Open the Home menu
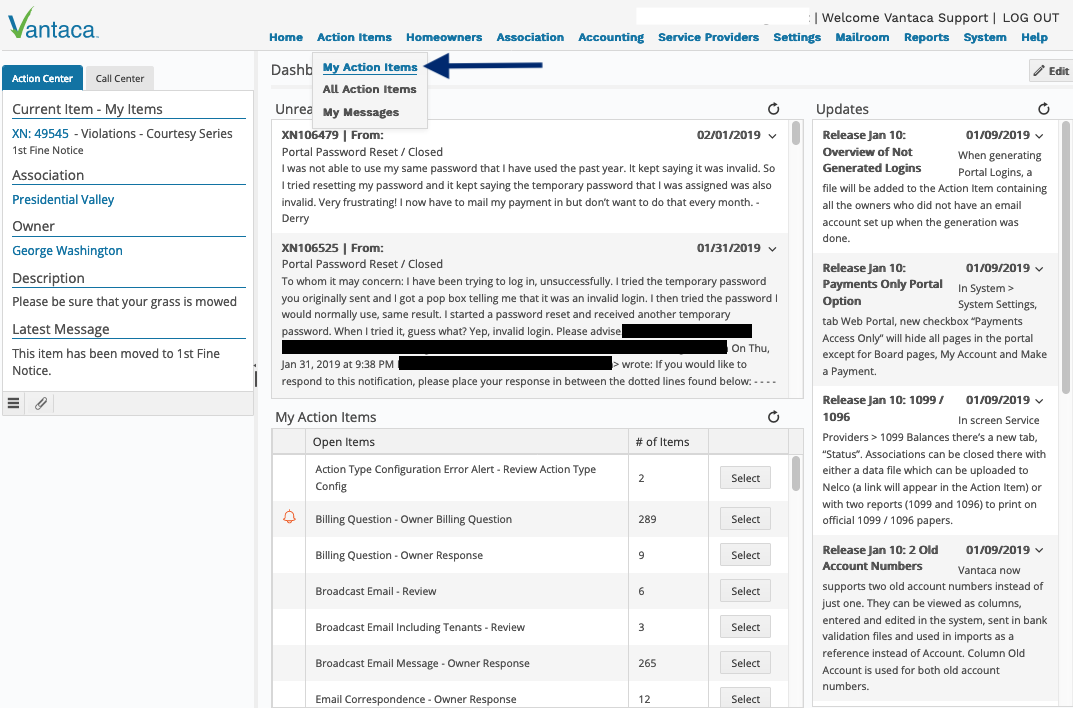 pos(285,37)
